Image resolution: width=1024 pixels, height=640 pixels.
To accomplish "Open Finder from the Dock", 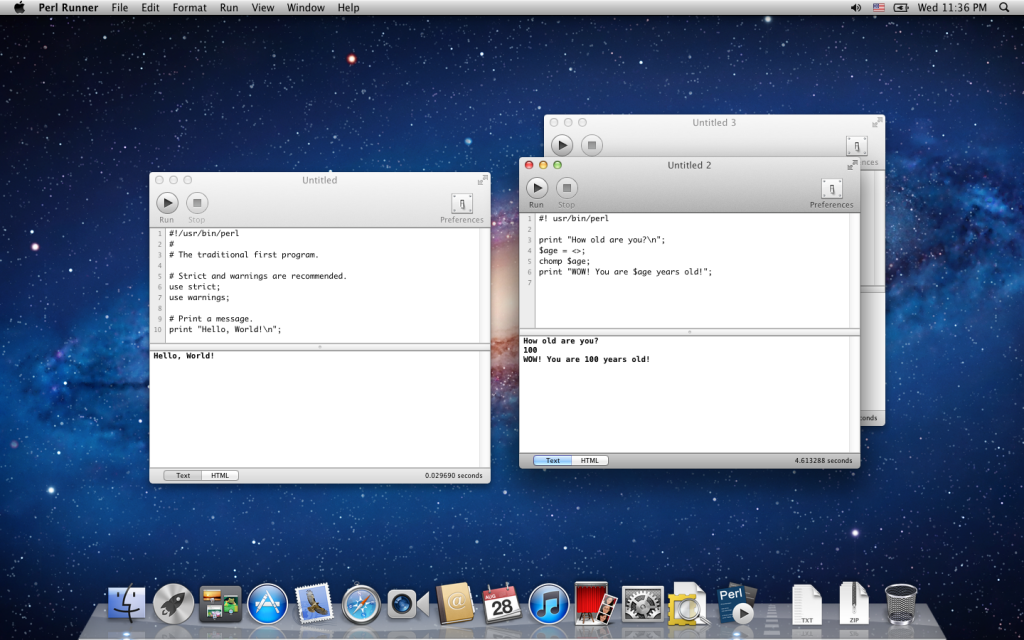I will 126,603.
